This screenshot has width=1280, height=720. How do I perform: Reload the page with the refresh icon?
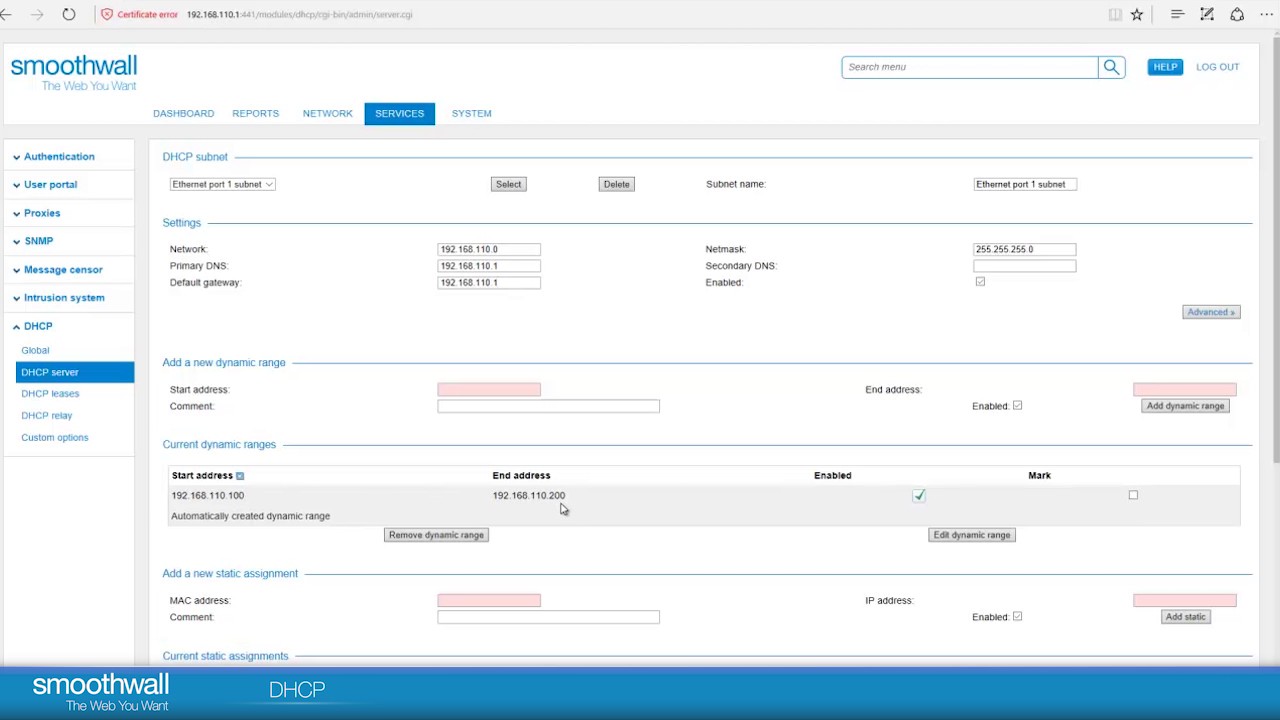68,15
